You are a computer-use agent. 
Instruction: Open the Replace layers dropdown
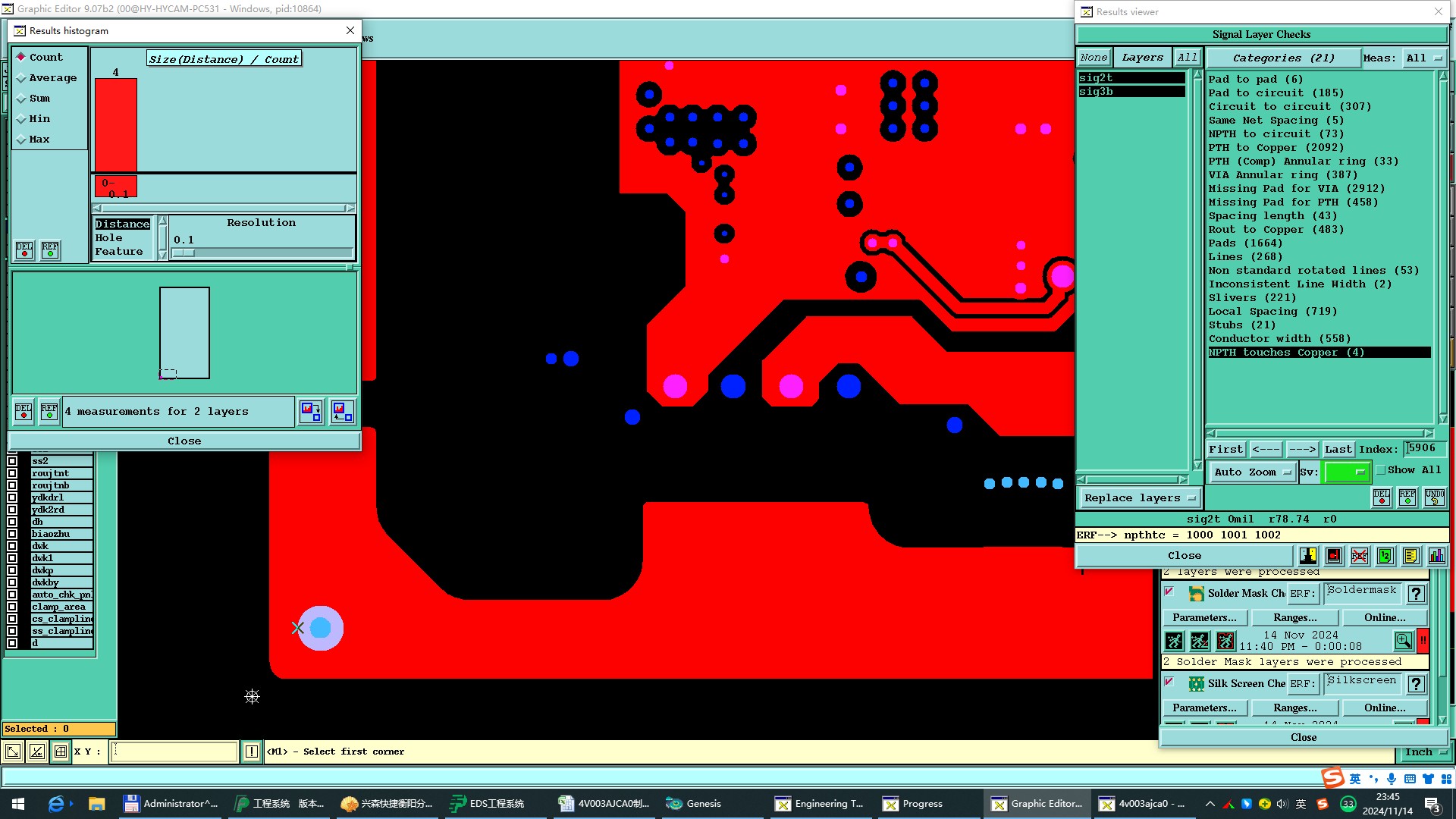[x=1139, y=498]
